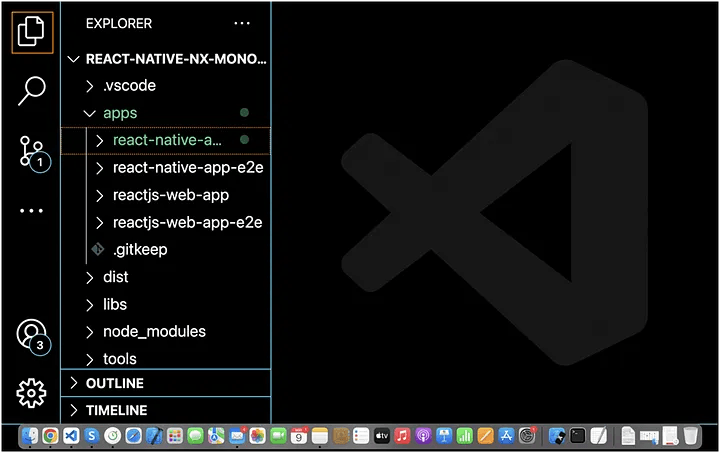Viewport: 720px width, 453px height.
Task: Open Photos from the Dock
Action: point(258,436)
